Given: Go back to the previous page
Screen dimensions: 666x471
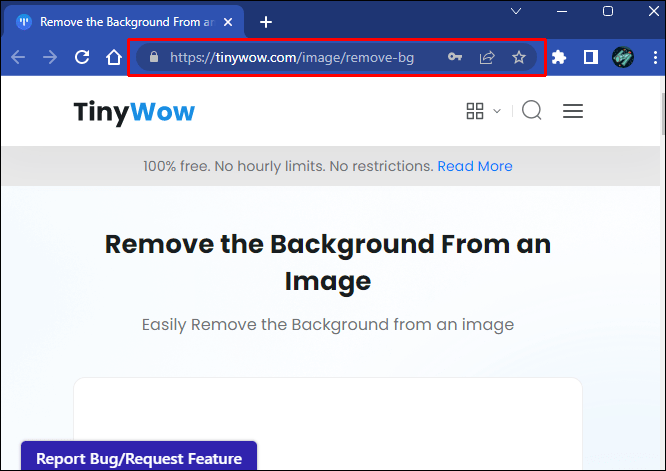Looking at the screenshot, I should tap(18, 57).
